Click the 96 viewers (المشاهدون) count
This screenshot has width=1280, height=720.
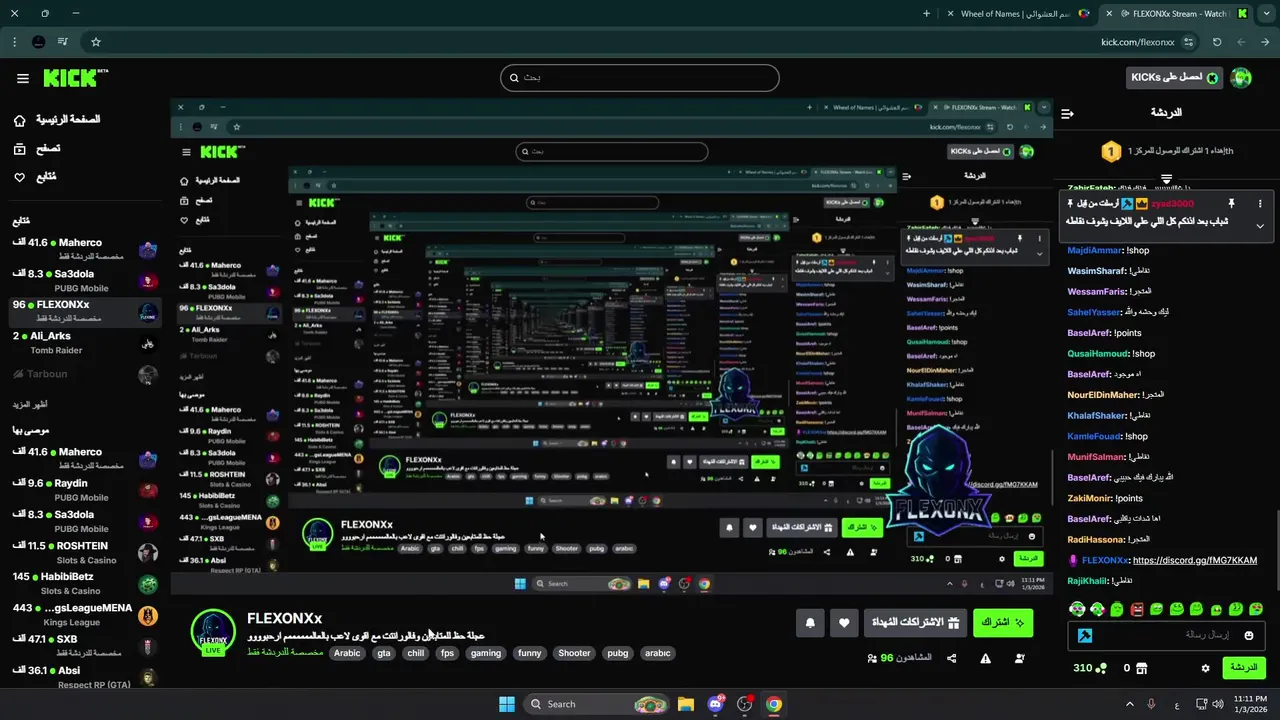tap(899, 658)
